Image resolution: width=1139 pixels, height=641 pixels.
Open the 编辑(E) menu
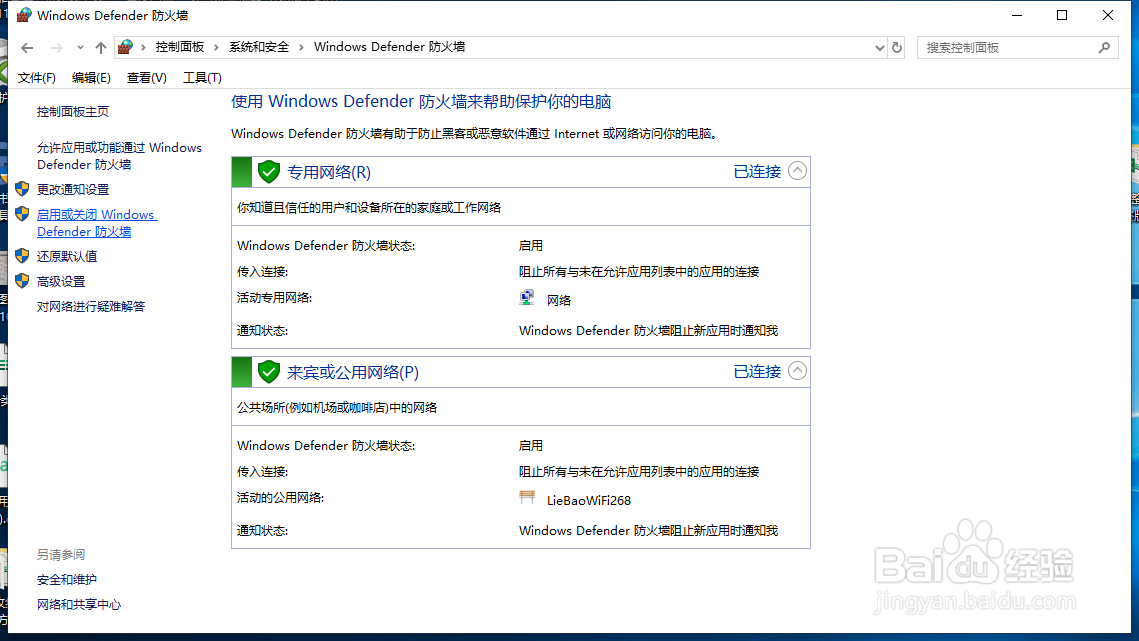pyautogui.click(x=91, y=78)
